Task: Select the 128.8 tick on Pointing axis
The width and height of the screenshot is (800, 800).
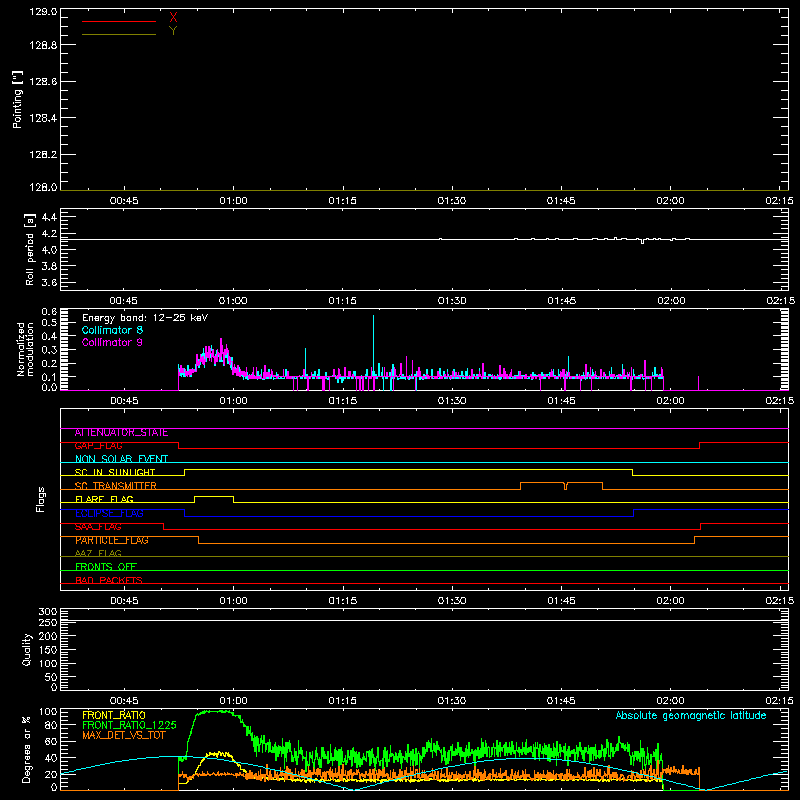Action: [x=43, y=45]
